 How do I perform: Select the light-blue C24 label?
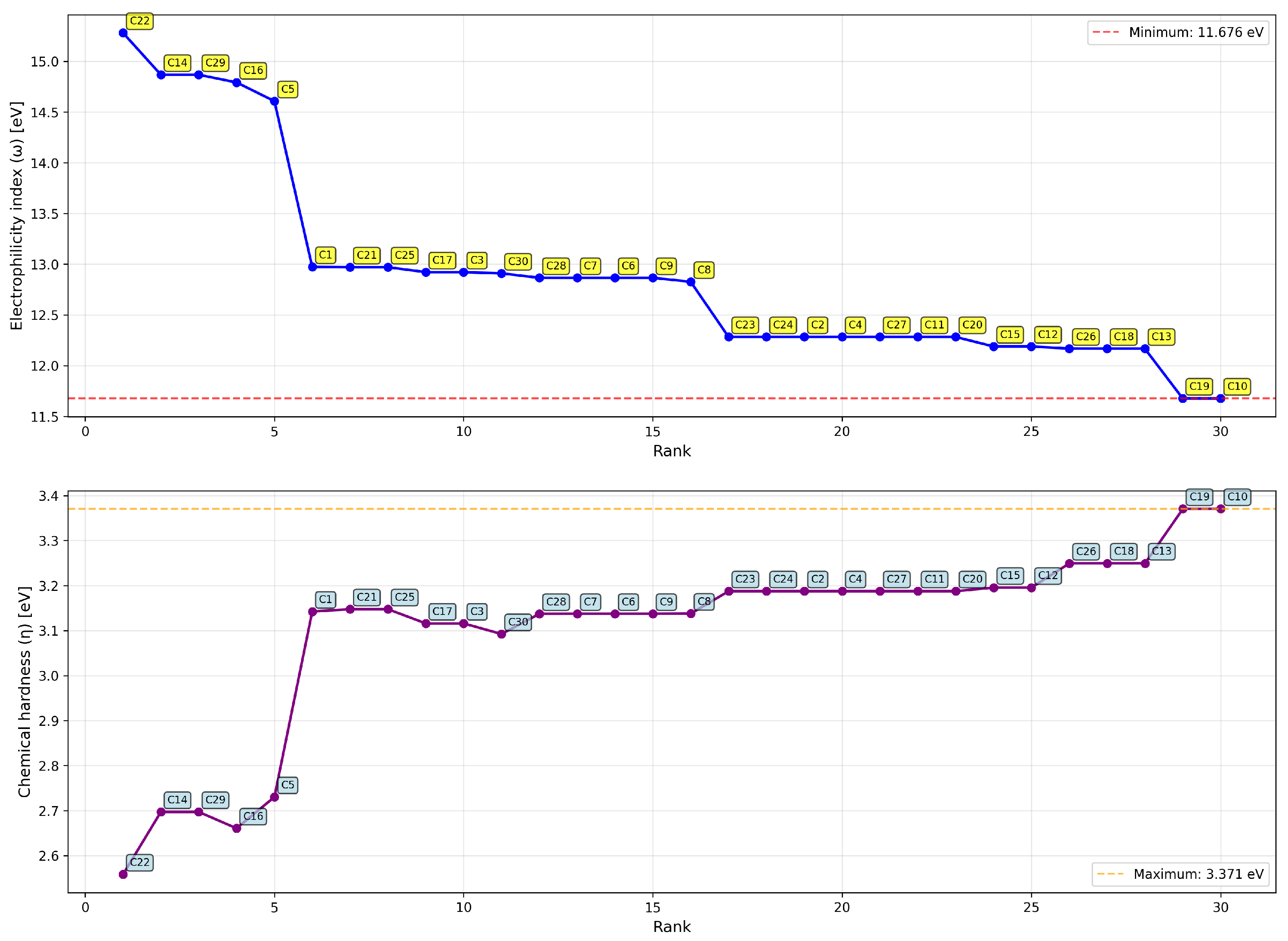[x=783, y=579]
